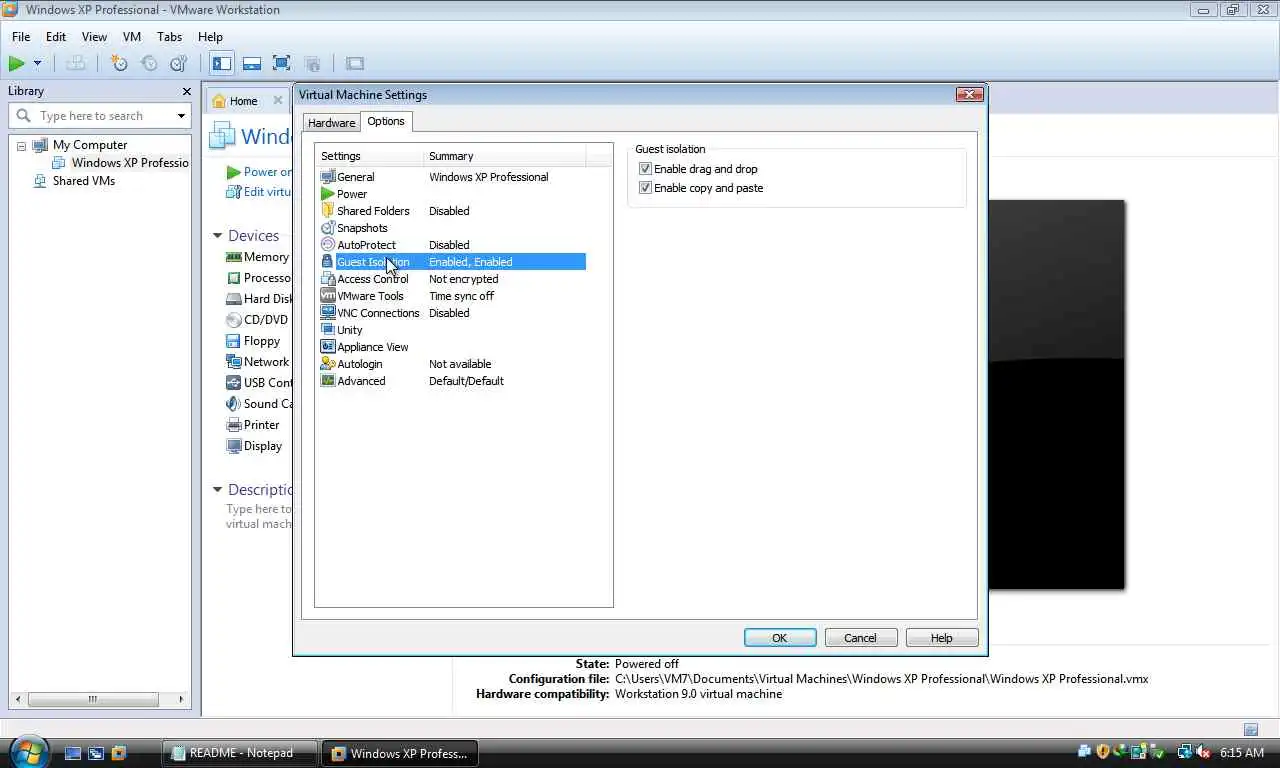This screenshot has width=1280, height=768.
Task: Open the Tabs menu
Action: (170, 37)
